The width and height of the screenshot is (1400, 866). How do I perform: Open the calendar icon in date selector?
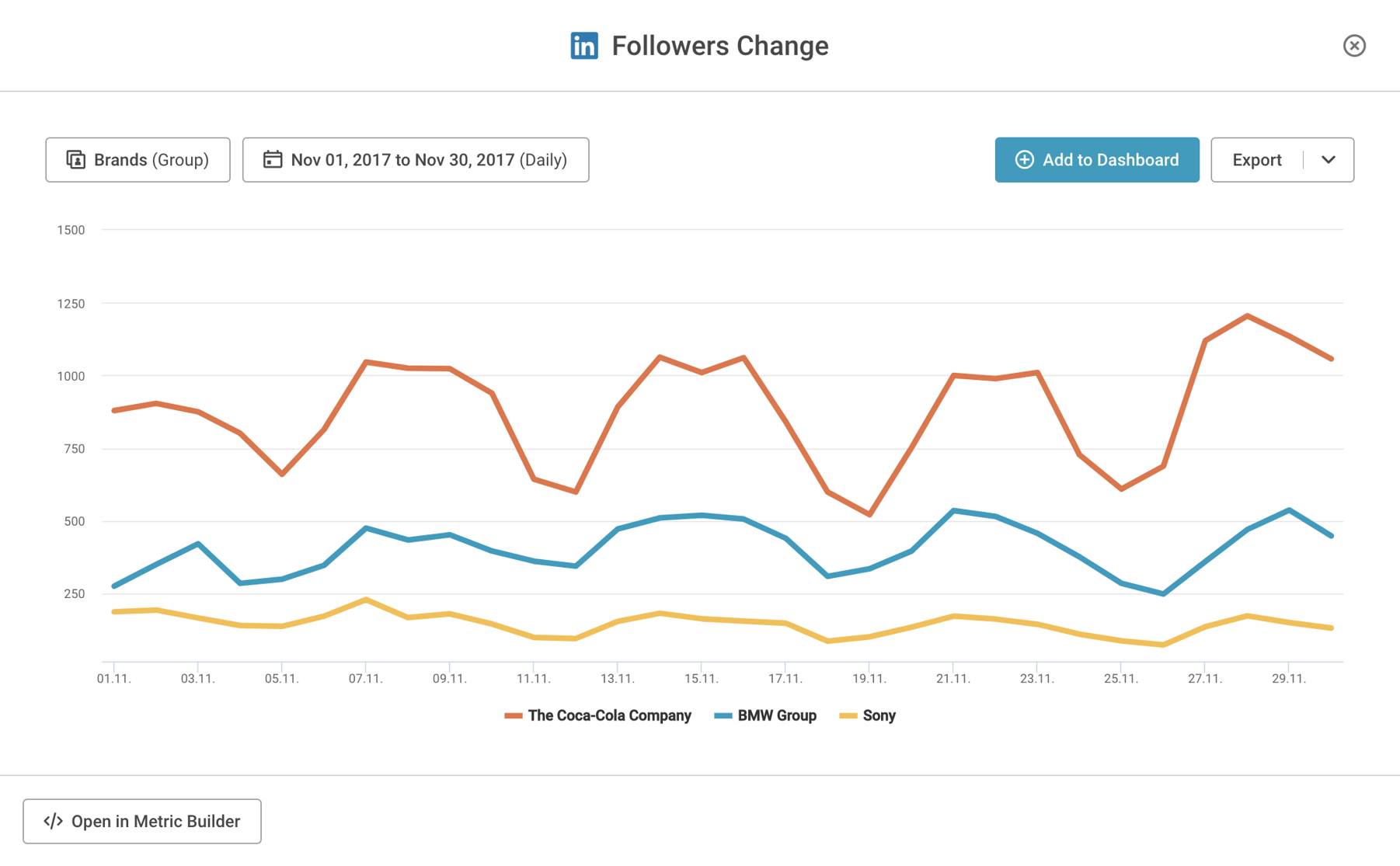click(273, 159)
